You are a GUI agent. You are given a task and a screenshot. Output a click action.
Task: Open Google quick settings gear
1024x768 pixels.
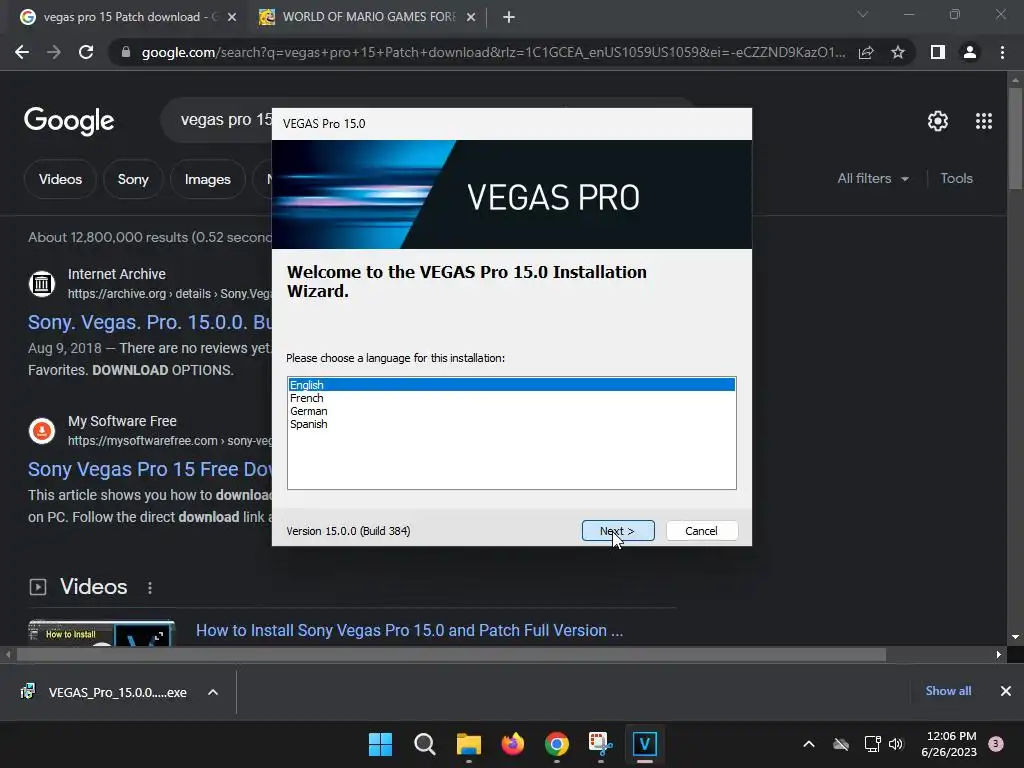point(938,121)
